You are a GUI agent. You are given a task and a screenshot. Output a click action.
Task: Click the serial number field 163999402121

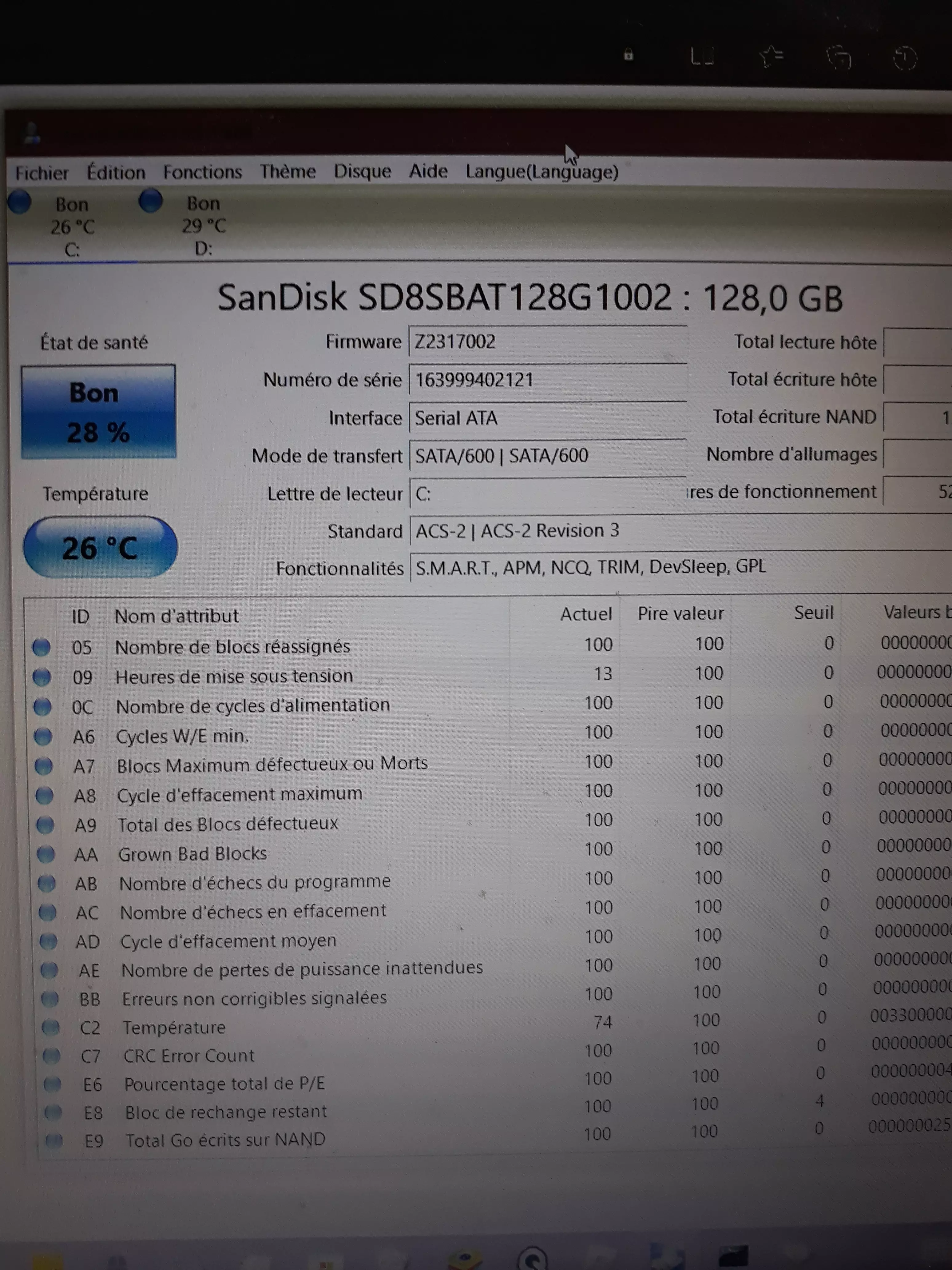click(x=547, y=380)
